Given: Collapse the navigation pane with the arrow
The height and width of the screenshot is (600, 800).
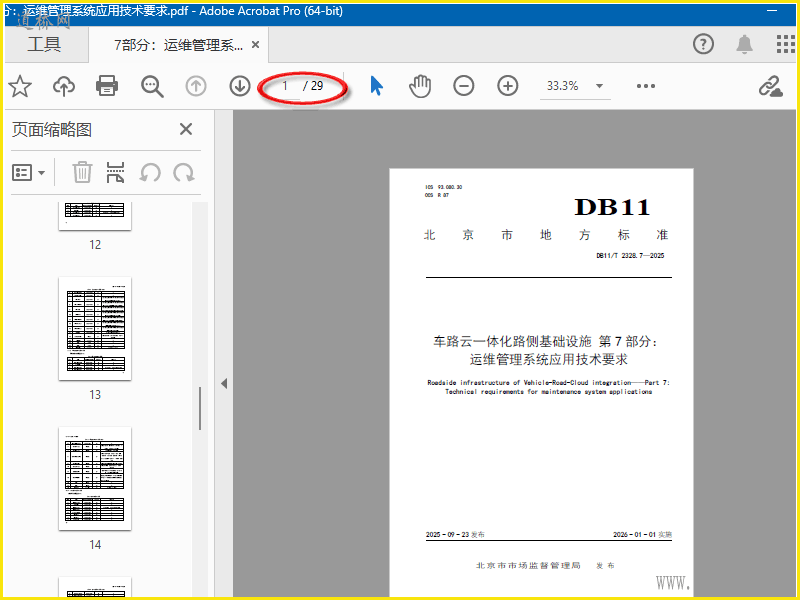Looking at the screenshot, I should (x=224, y=384).
